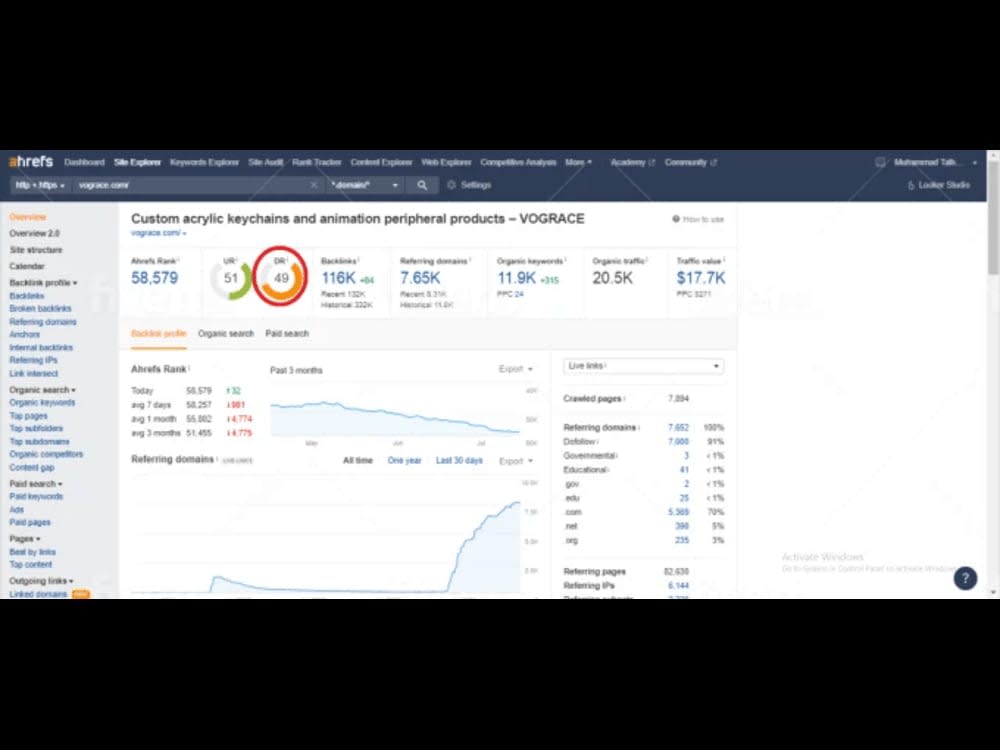Collapse the Pages sidebar section

(25, 539)
